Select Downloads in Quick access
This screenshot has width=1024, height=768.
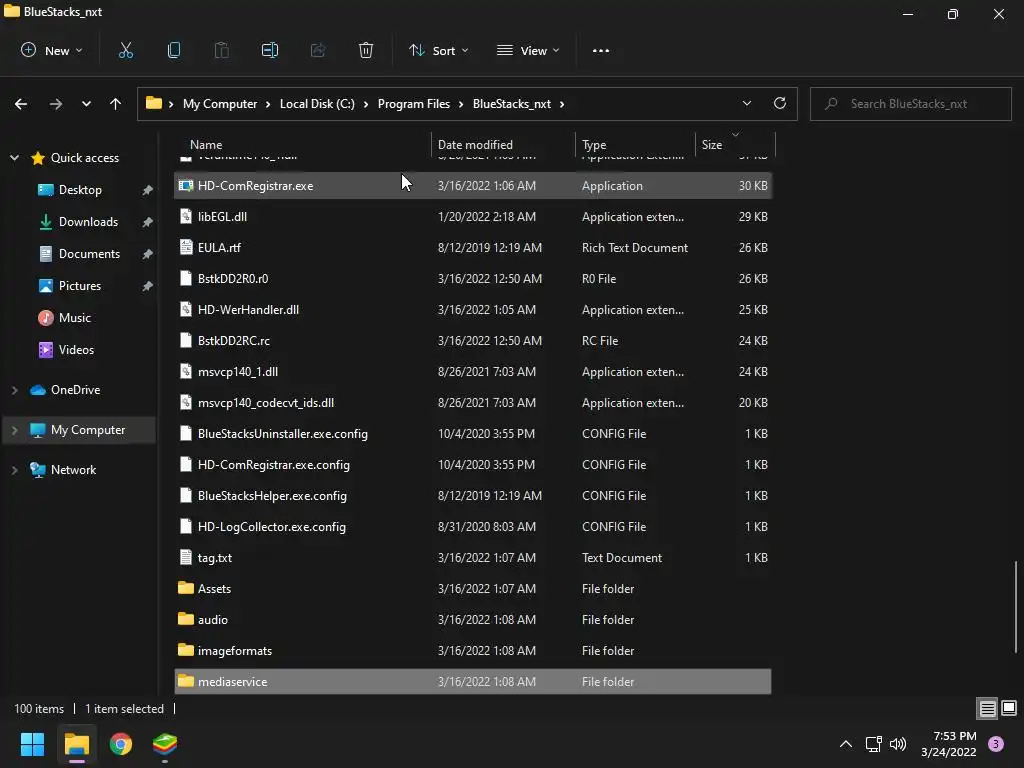click(88, 221)
